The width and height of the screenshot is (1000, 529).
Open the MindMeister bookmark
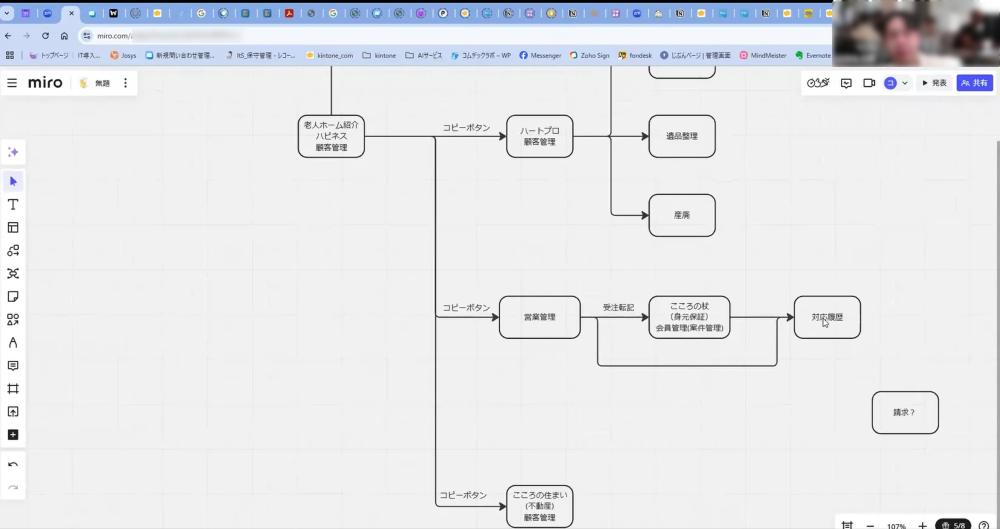coord(763,56)
